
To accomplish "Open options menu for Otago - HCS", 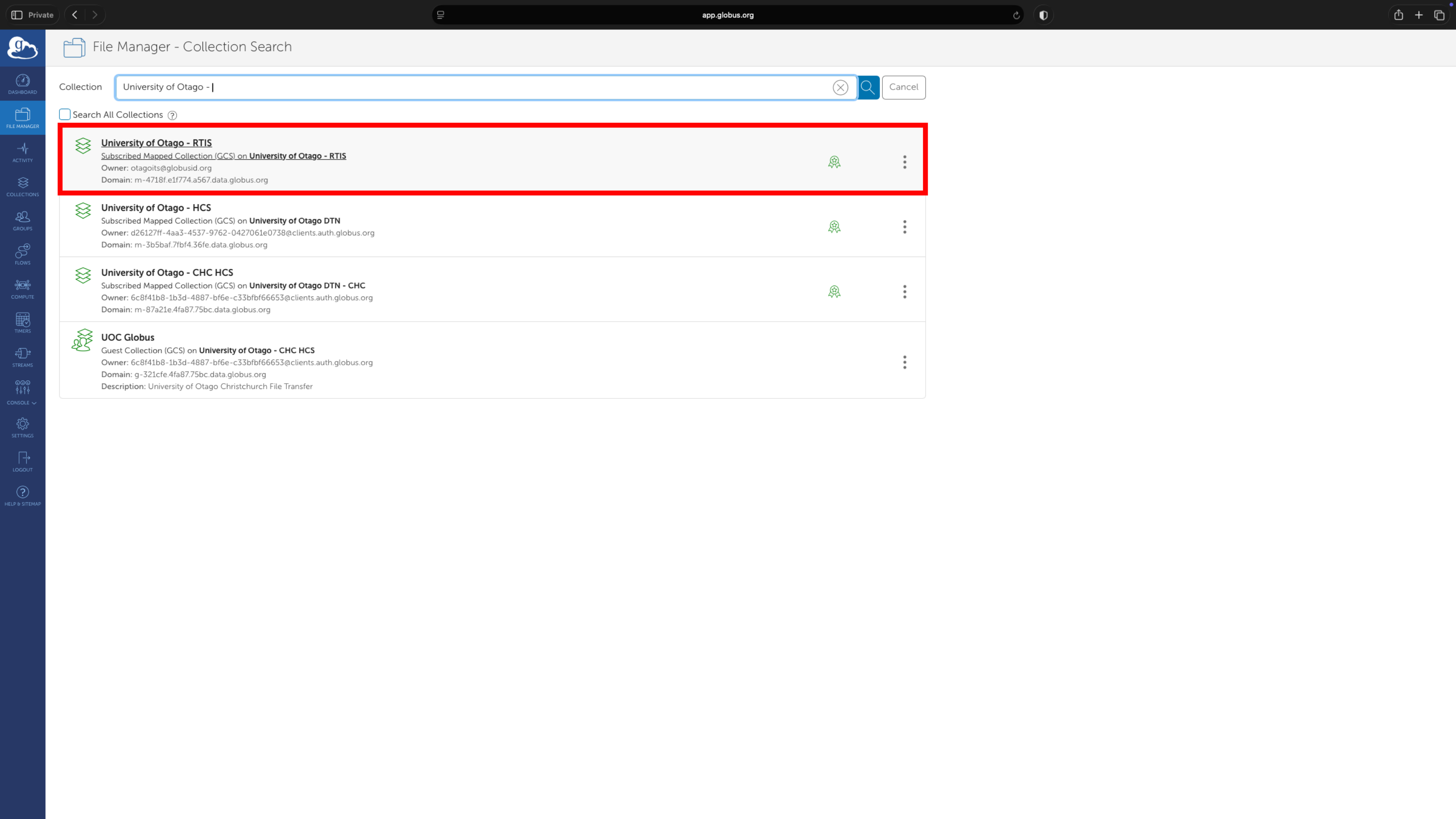I will 904,227.
